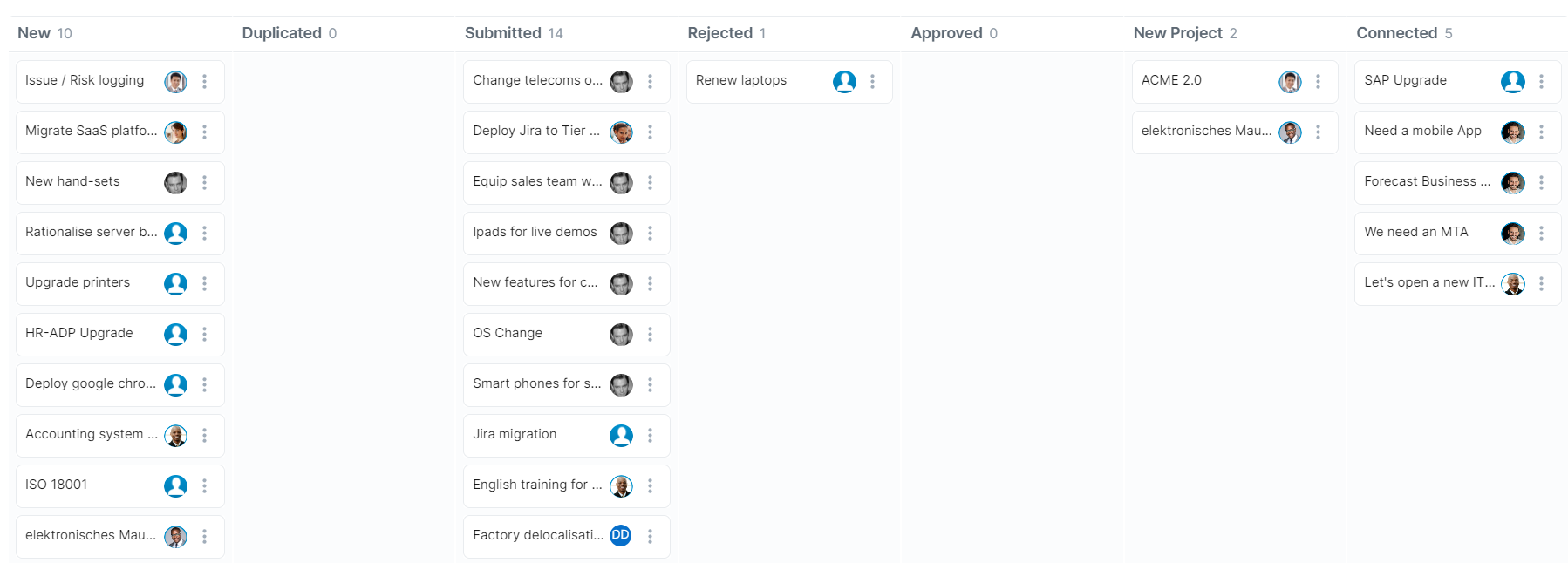Click the Approved column header
This screenshot has height=563, width=1568.
[x=946, y=33]
